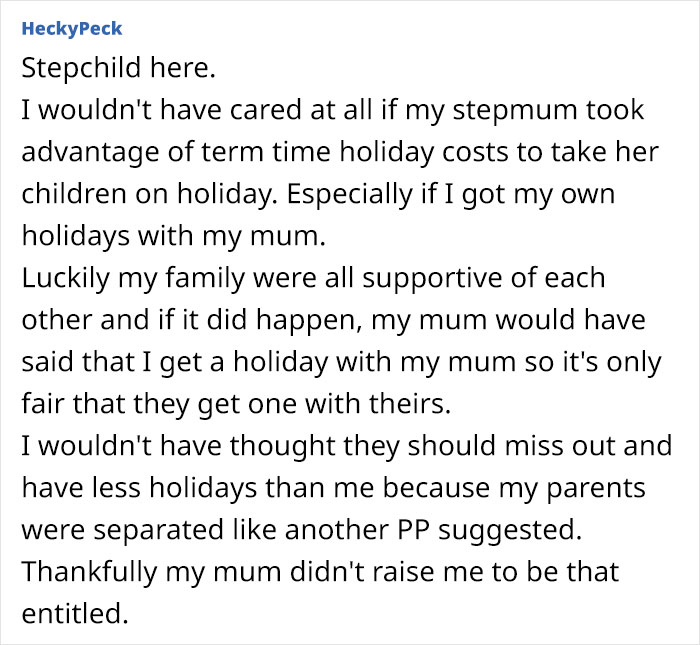Image resolution: width=700 pixels, height=645 pixels.
Task: Click the final word 'entitled.'
Action: (75, 613)
